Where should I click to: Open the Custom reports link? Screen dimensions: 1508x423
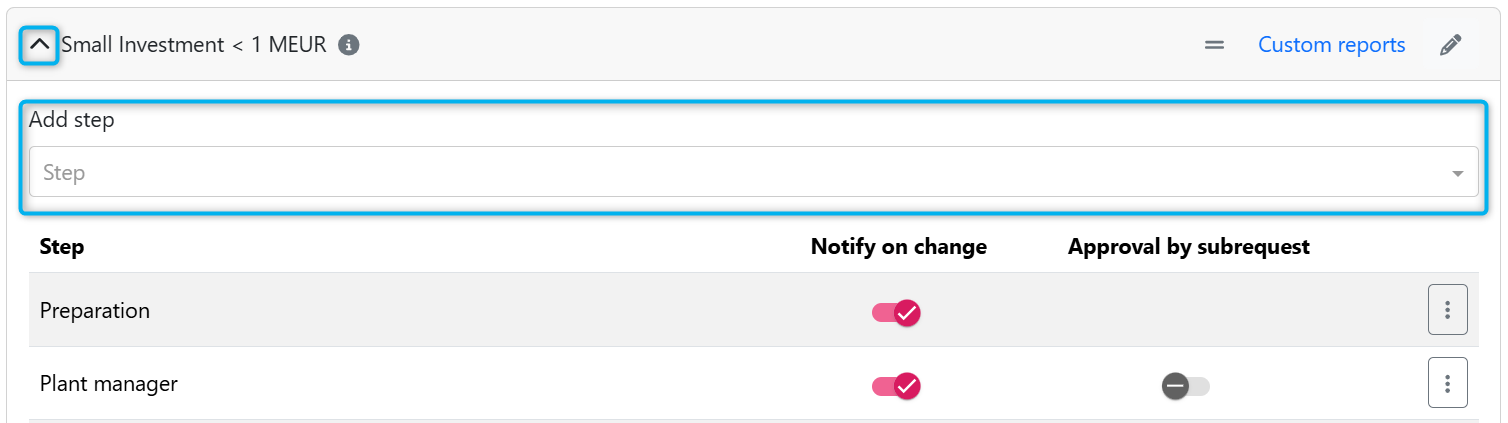click(1331, 45)
